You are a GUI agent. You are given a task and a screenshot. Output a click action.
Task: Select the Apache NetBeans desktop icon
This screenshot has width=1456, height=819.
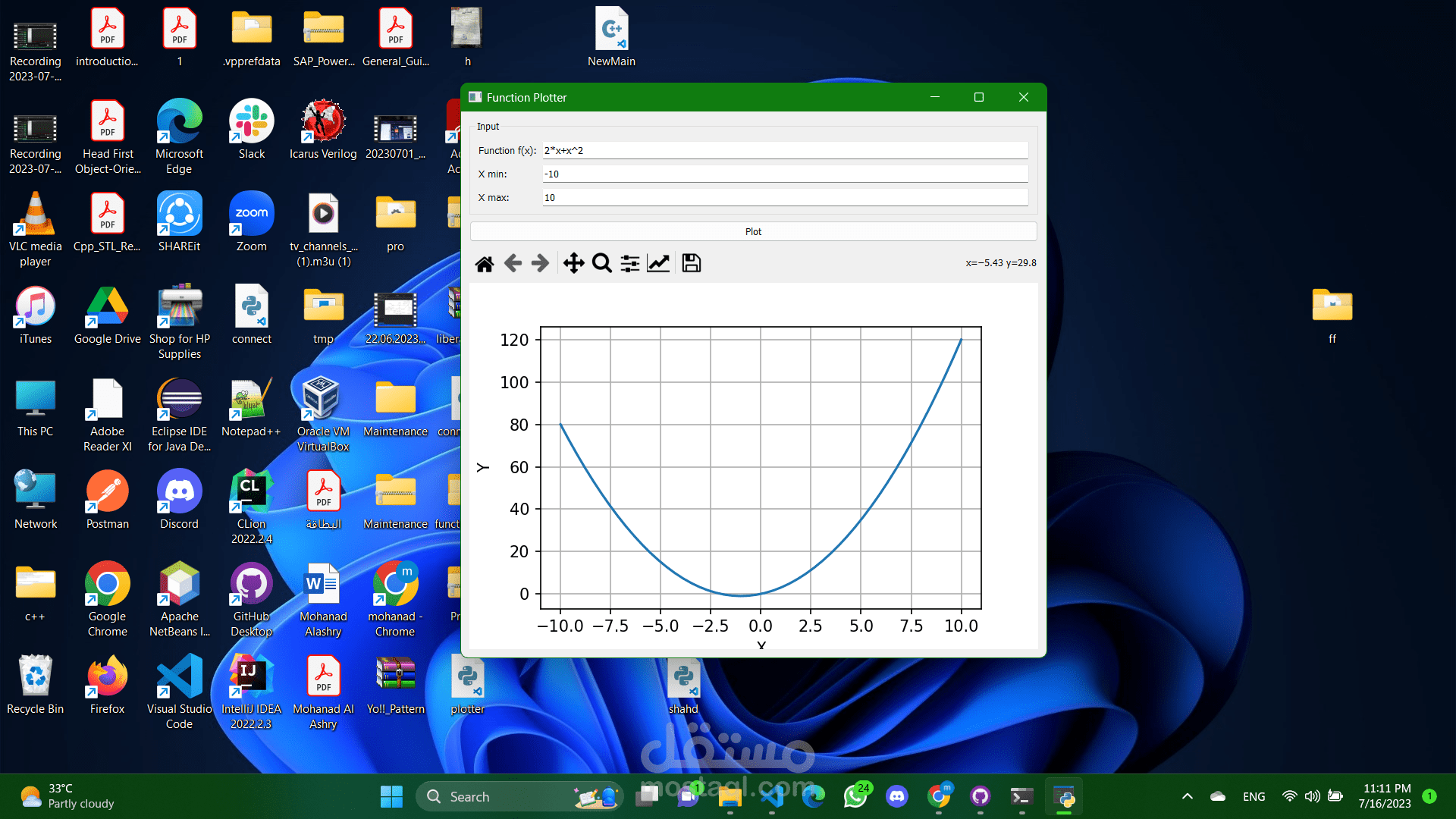pyautogui.click(x=179, y=600)
